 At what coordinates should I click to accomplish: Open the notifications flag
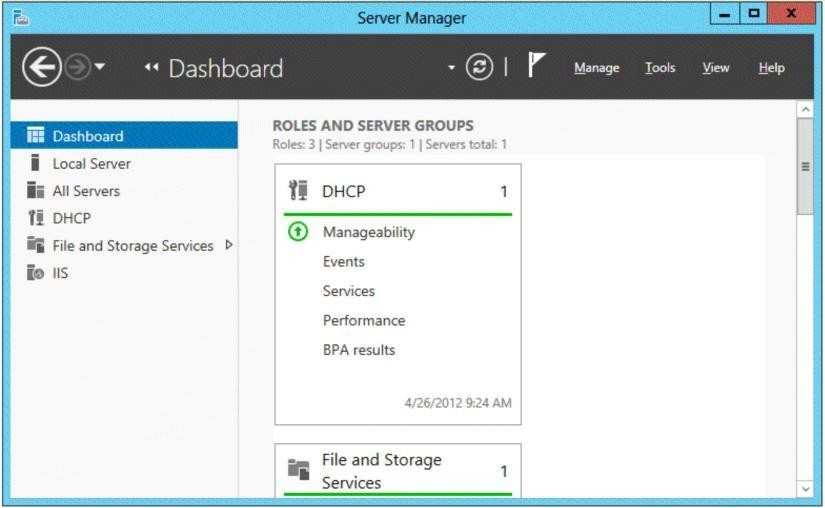click(x=536, y=65)
